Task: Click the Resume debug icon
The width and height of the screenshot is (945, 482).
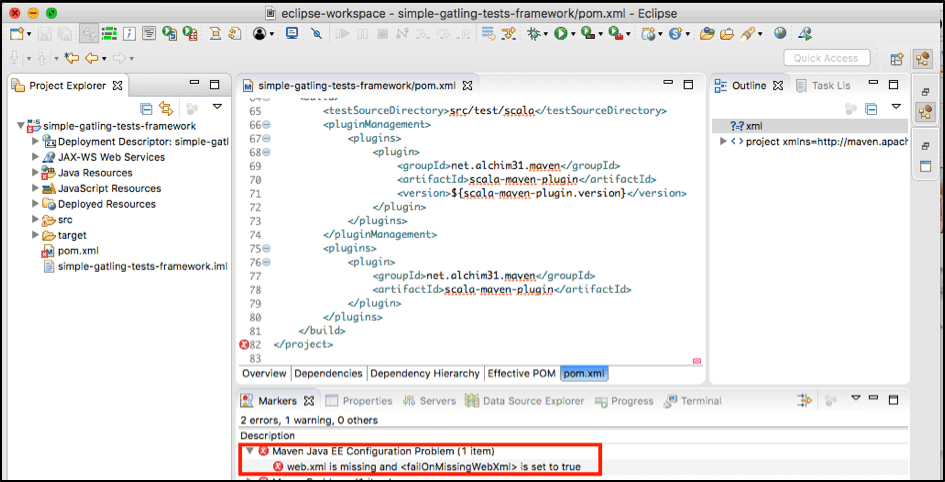Action: pyautogui.click(x=343, y=34)
